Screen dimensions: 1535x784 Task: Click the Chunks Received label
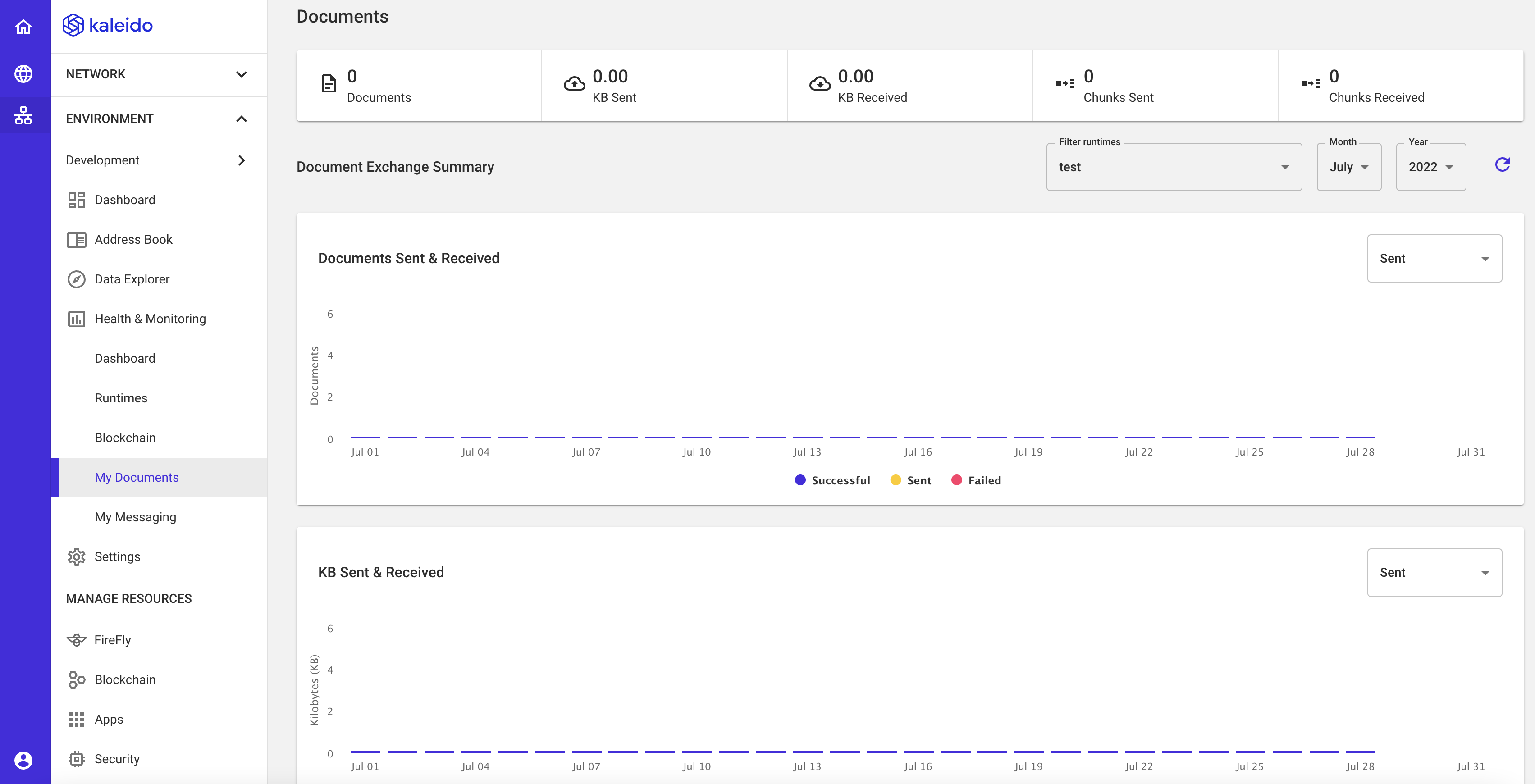tap(1376, 98)
